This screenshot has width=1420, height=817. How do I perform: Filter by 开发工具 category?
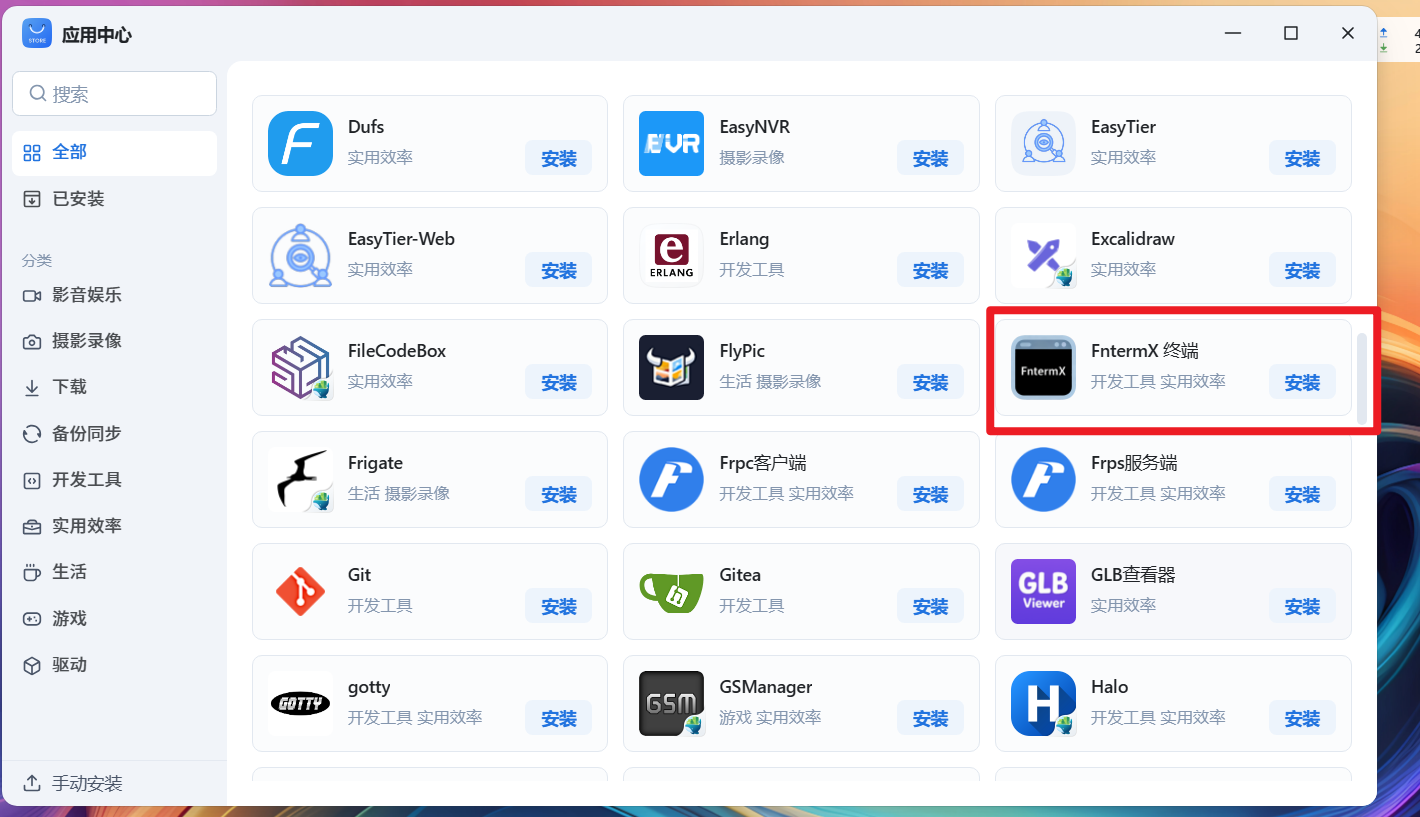[x=114, y=480]
